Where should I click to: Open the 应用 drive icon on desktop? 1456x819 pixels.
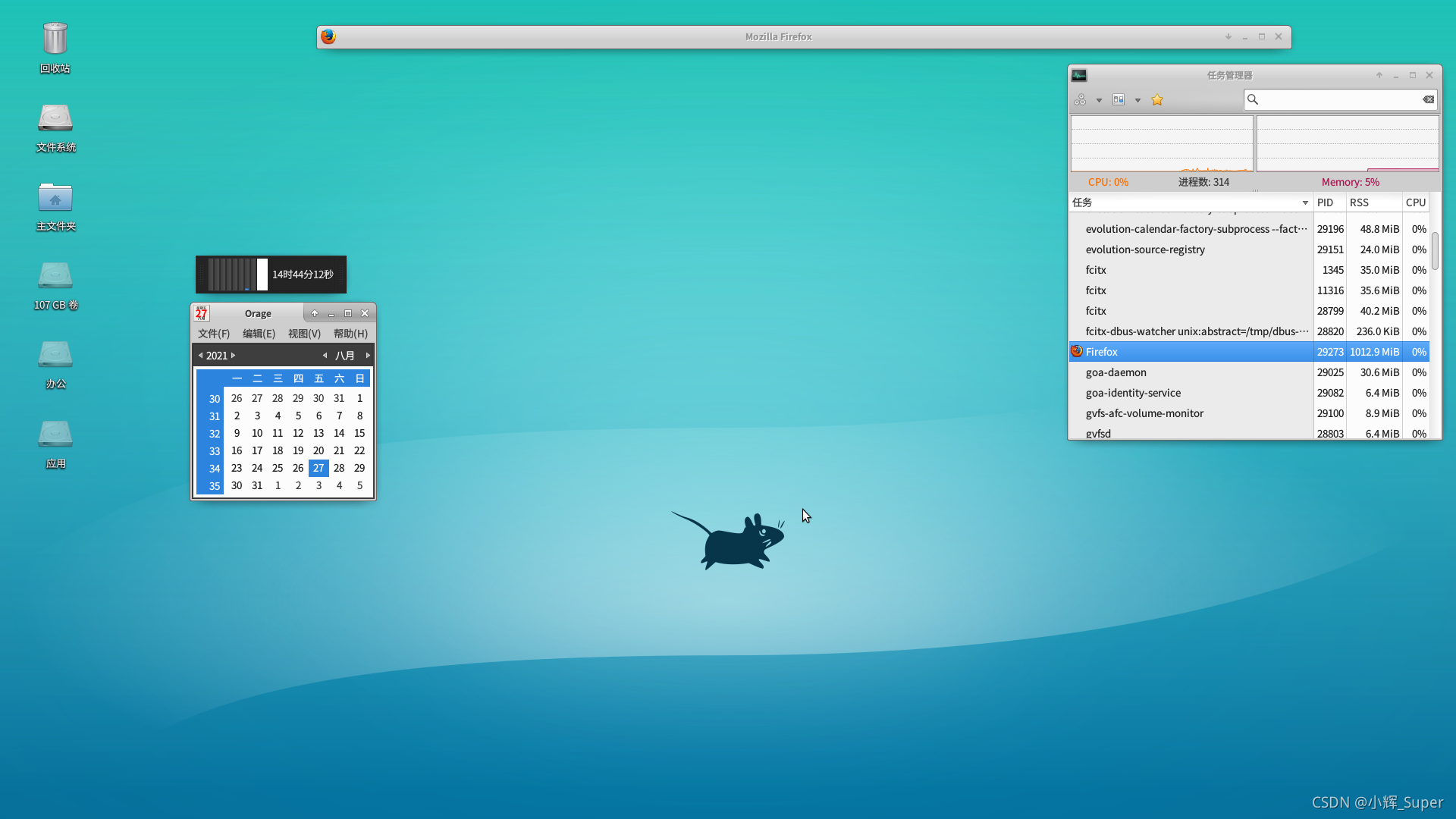pyautogui.click(x=55, y=434)
